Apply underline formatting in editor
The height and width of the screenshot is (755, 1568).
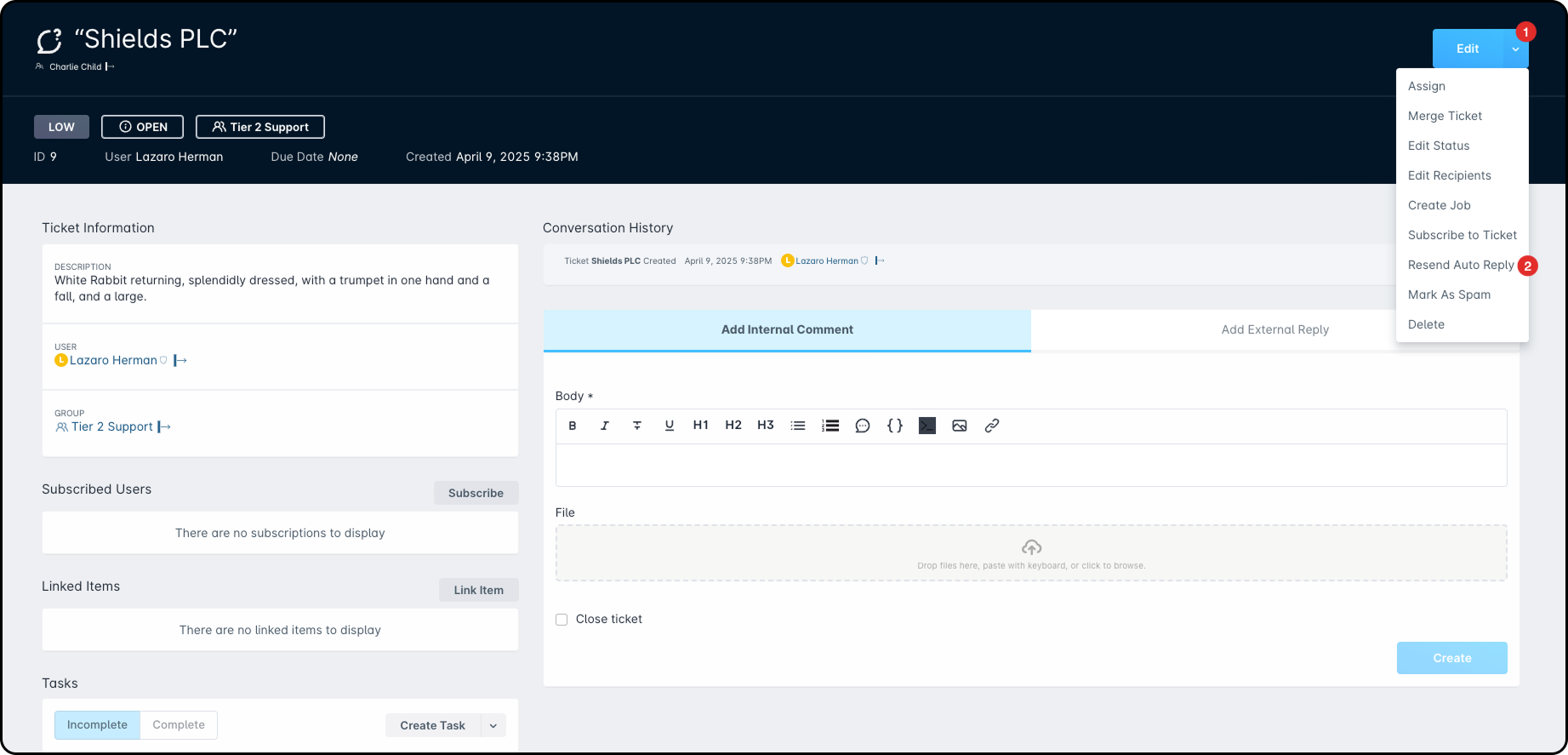(670, 426)
